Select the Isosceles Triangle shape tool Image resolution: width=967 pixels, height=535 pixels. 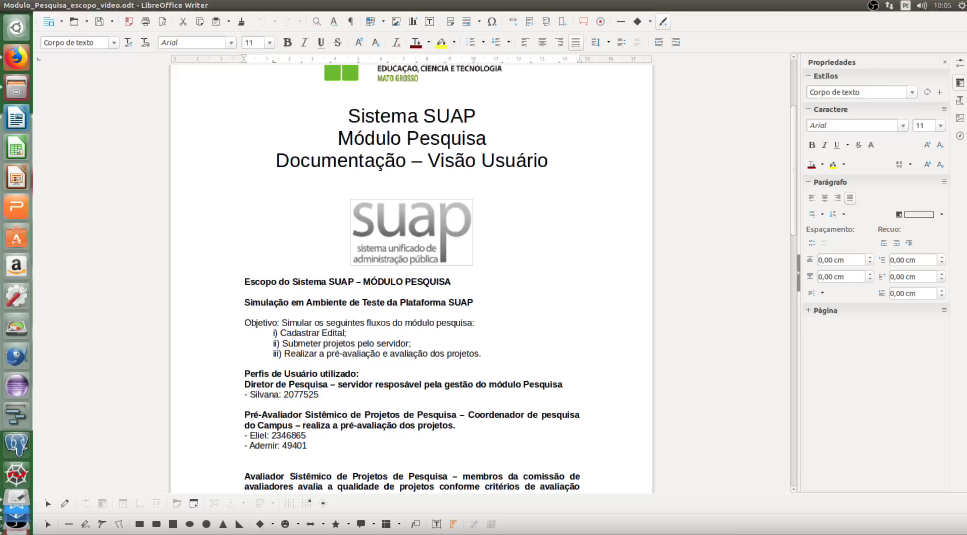pyautogui.click(x=223, y=525)
